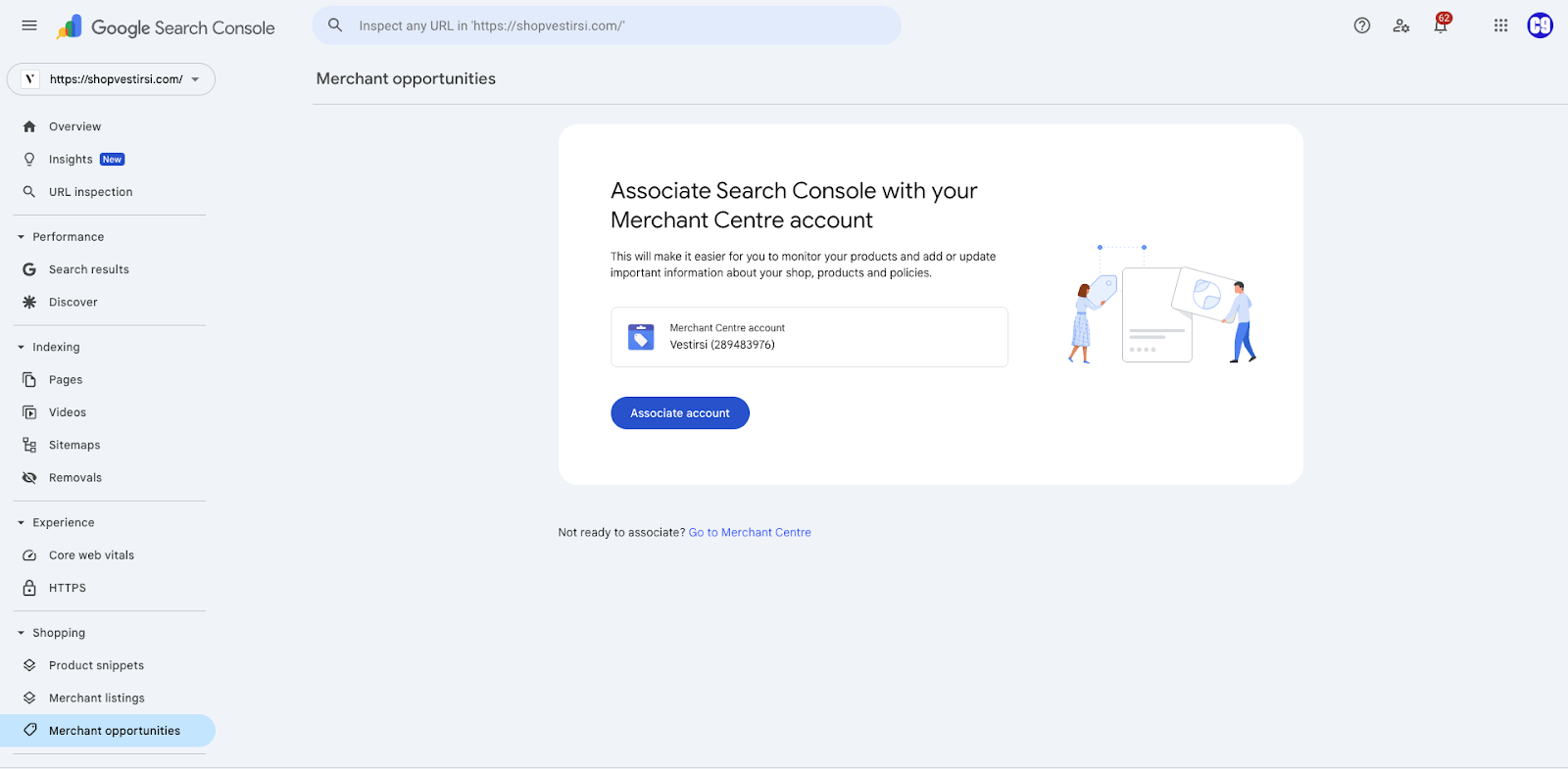
Task: Go to Sitemaps page
Action: 74,445
